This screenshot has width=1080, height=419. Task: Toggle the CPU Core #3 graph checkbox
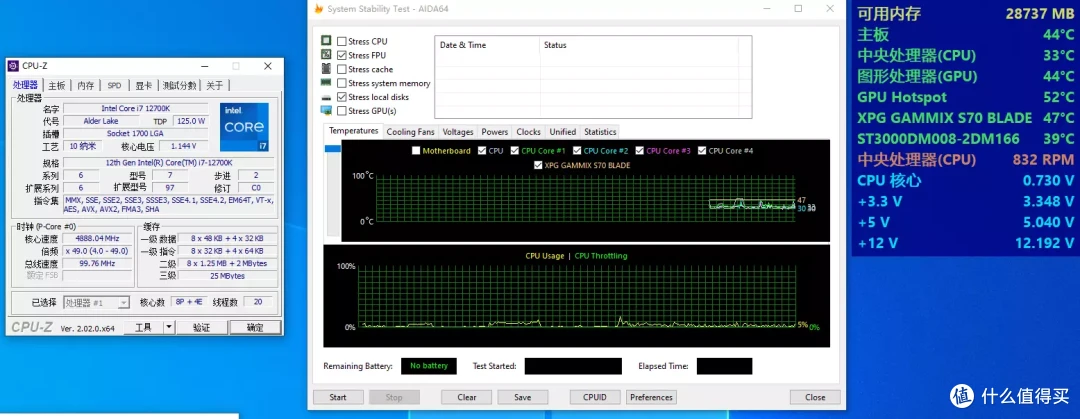pyautogui.click(x=639, y=150)
